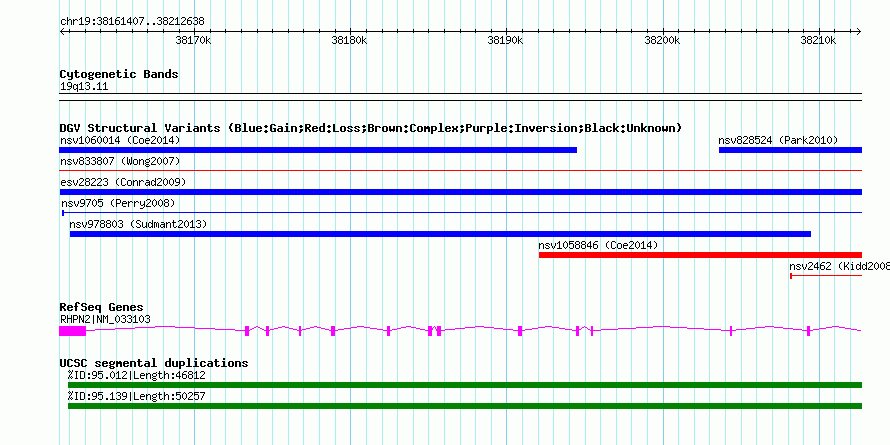Click the 38190k ruler tick label
Viewport: 890px width, 445px height.
(506, 41)
